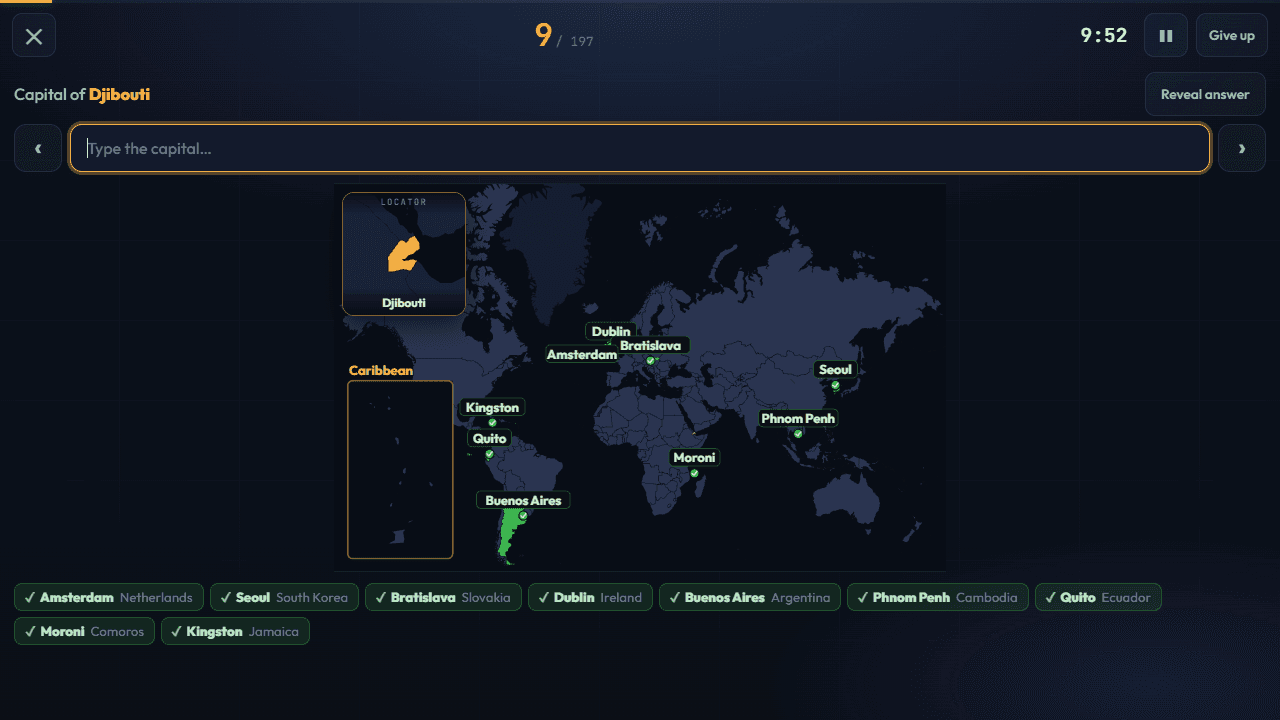Click the Give up button
Viewport: 1280px width, 720px height.
tap(1232, 36)
